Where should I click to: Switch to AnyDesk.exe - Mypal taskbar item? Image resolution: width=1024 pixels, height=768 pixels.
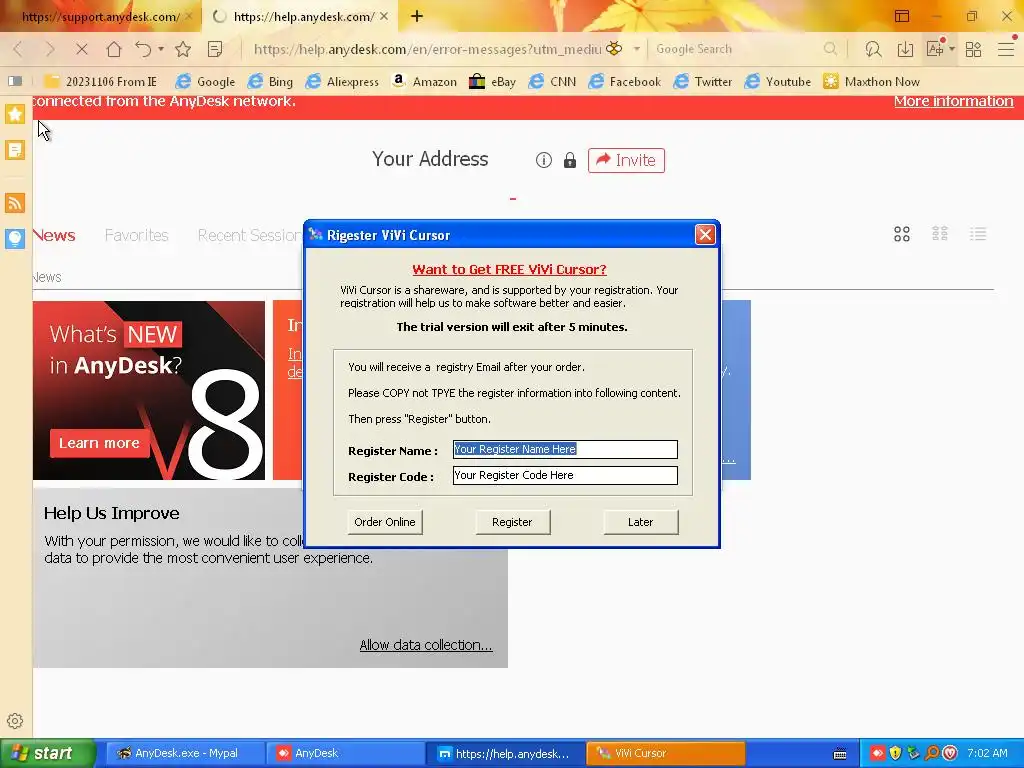pyautogui.click(x=183, y=753)
